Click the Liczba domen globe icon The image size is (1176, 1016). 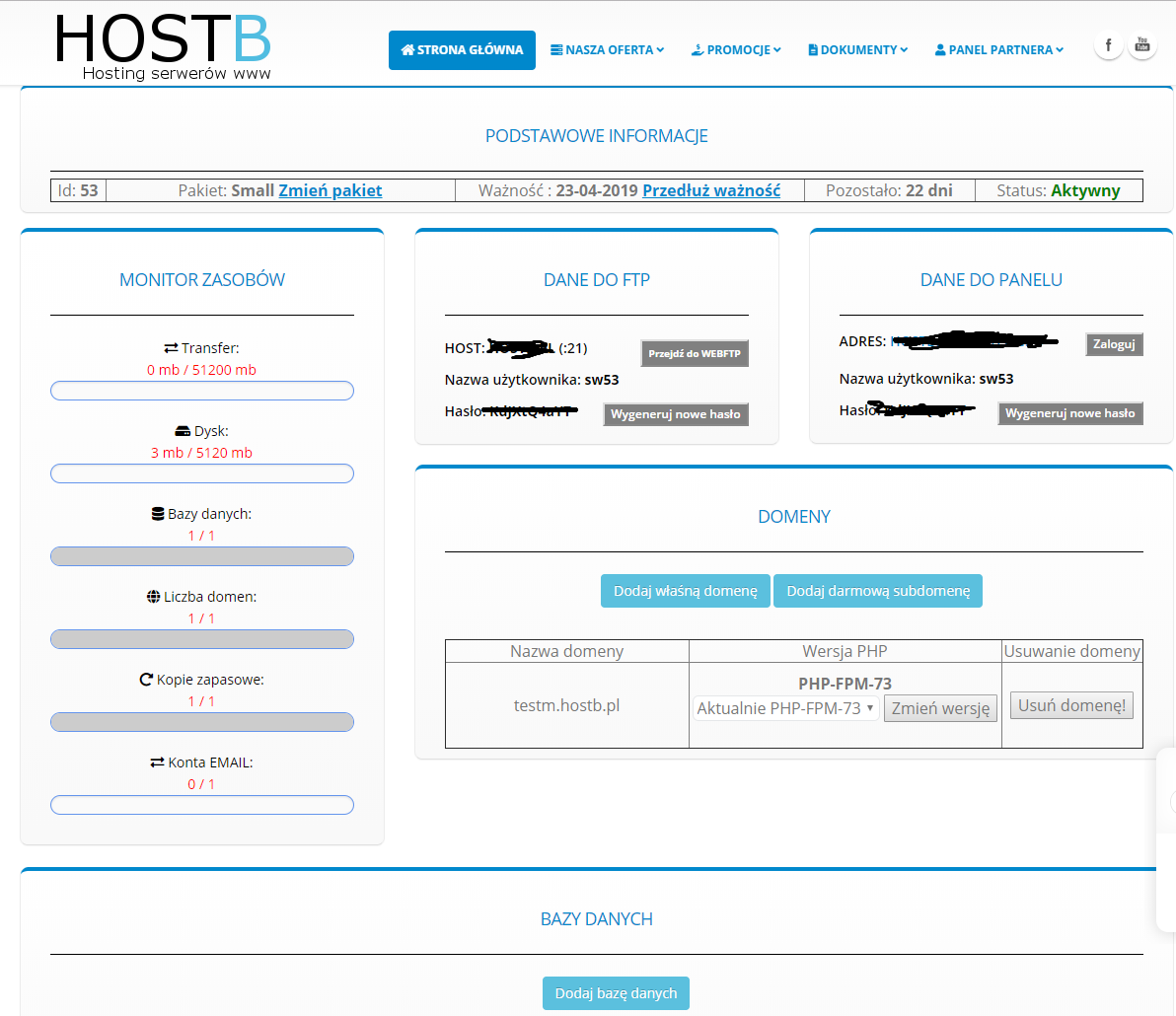(x=153, y=597)
